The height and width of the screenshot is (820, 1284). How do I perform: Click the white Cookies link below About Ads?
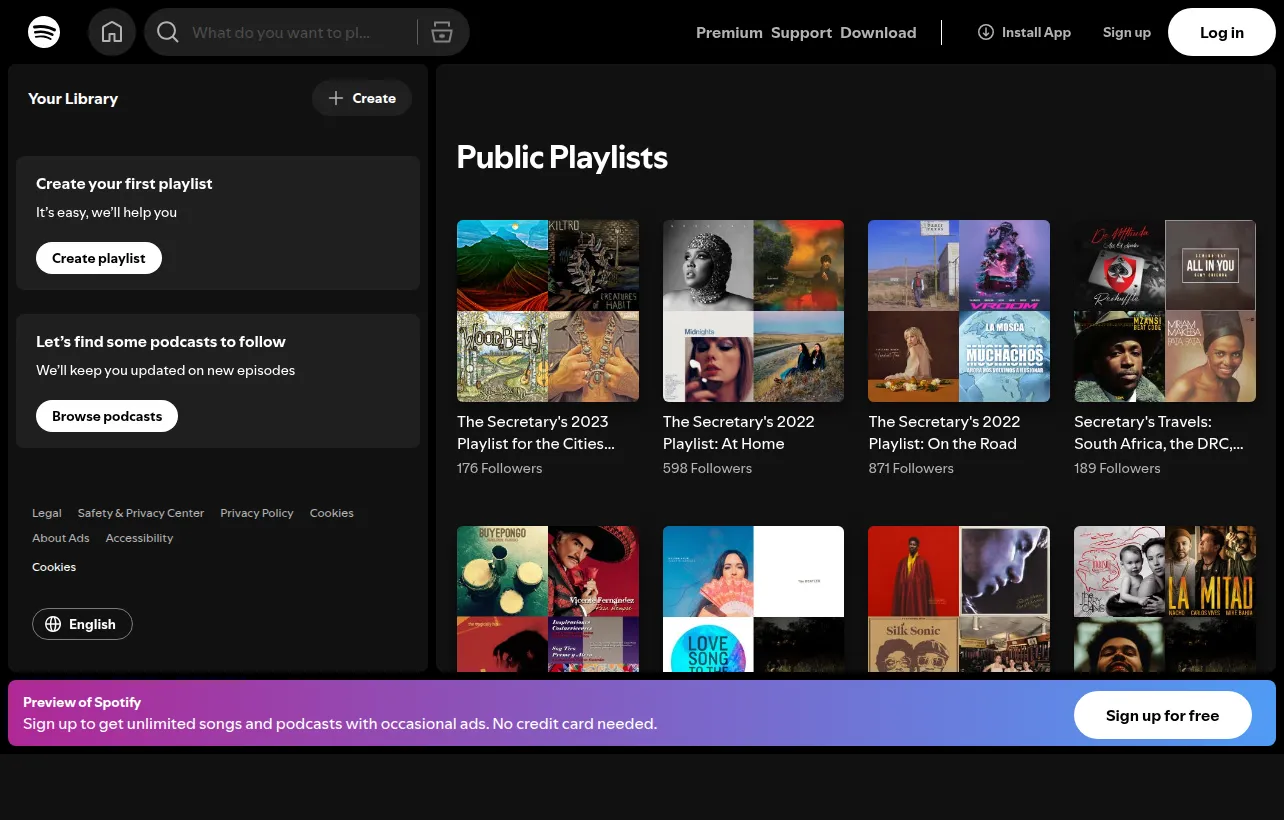point(54,567)
